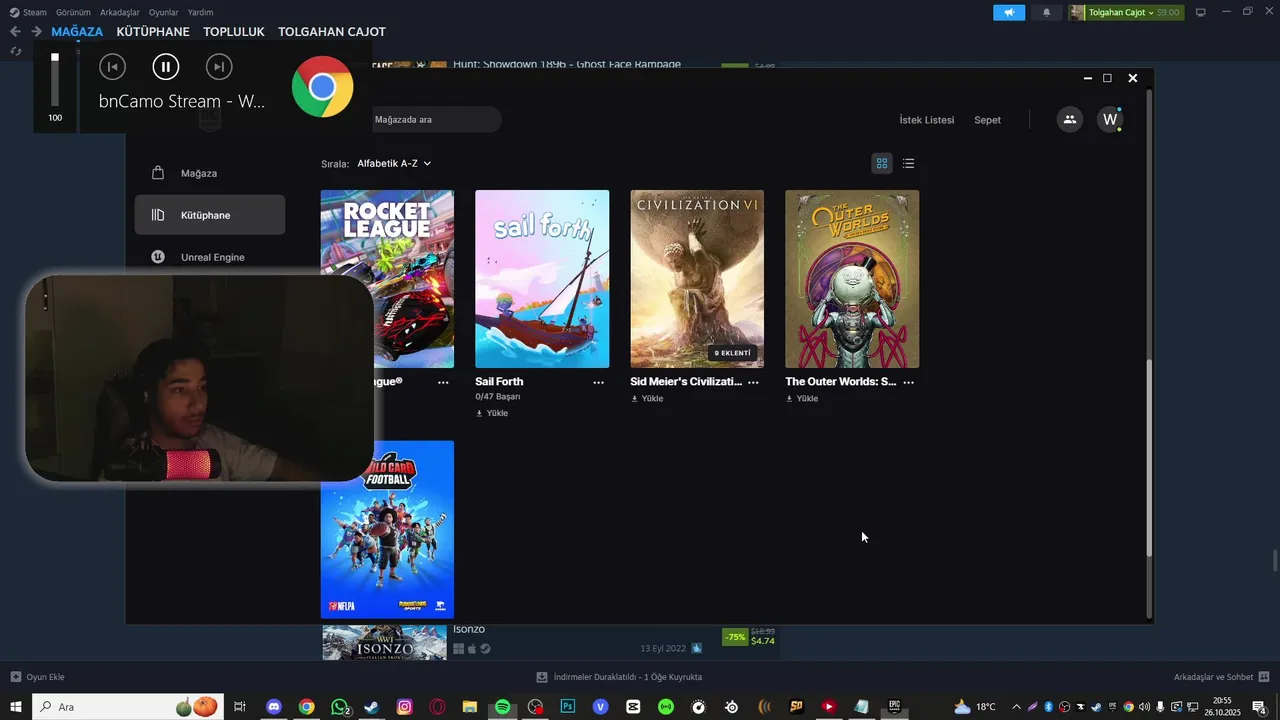Click the Steam announcements megaphone button
Image resolution: width=1280 pixels, height=720 pixels.
(x=1009, y=12)
